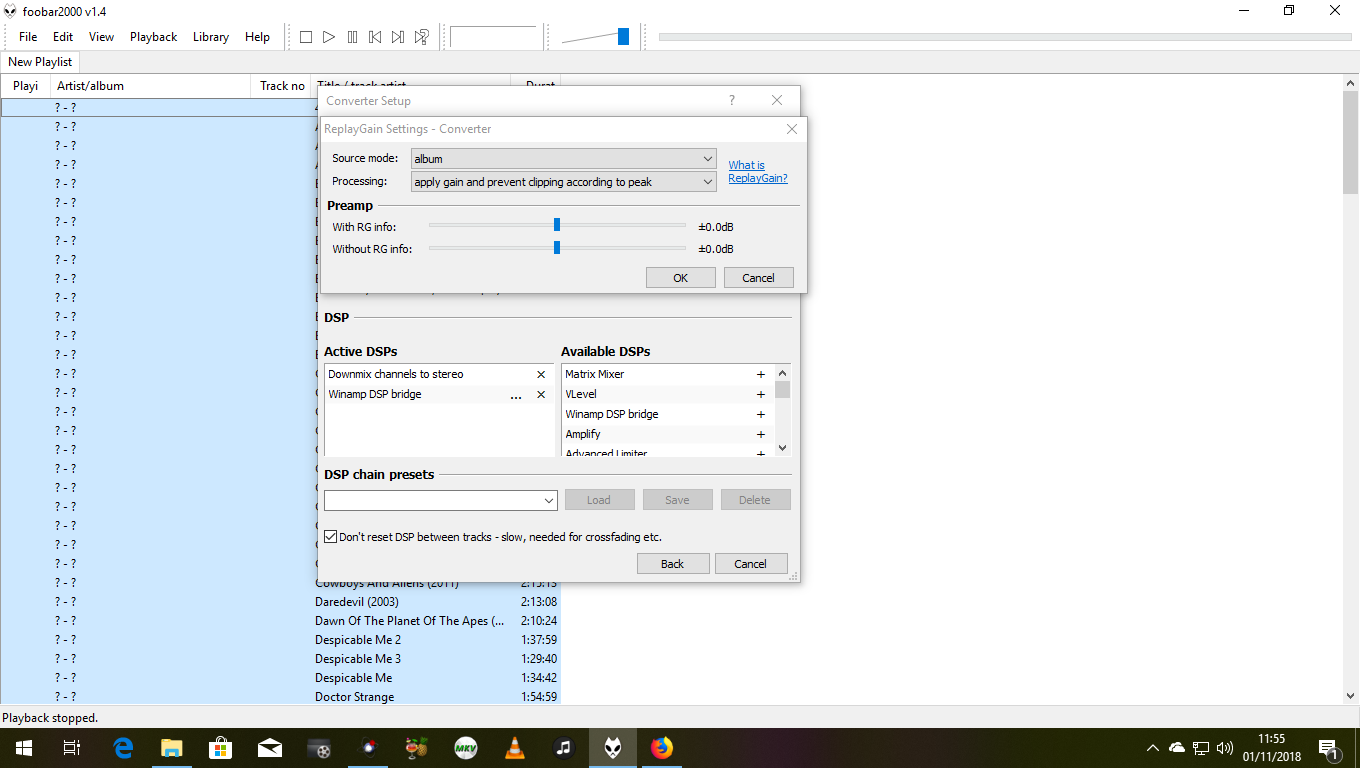The width and height of the screenshot is (1360, 768).
Task: Click the system tray volume icon
Action: click(1225, 748)
